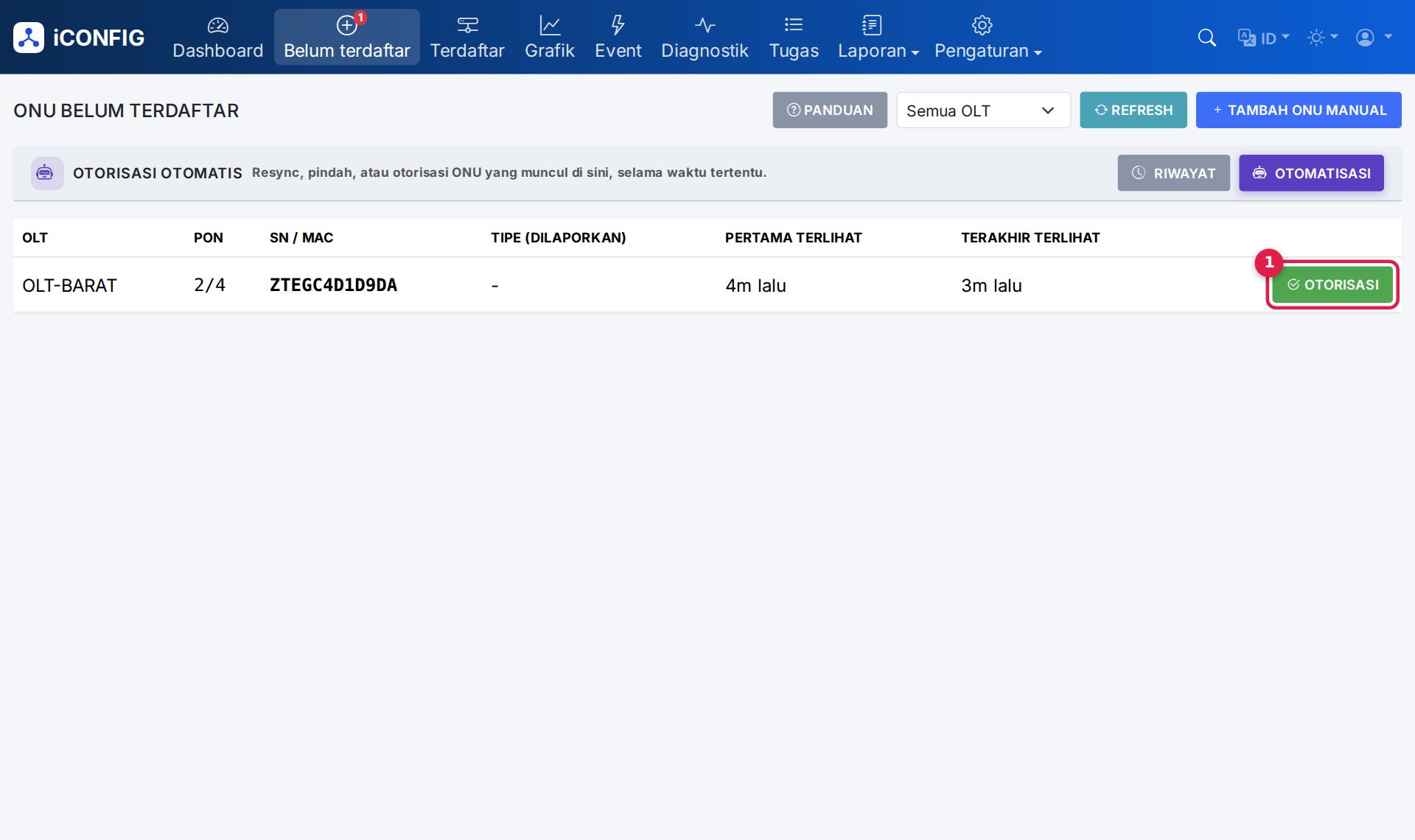The width and height of the screenshot is (1415, 840).
Task: Click the iCONFIG logo icon
Action: (29, 38)
